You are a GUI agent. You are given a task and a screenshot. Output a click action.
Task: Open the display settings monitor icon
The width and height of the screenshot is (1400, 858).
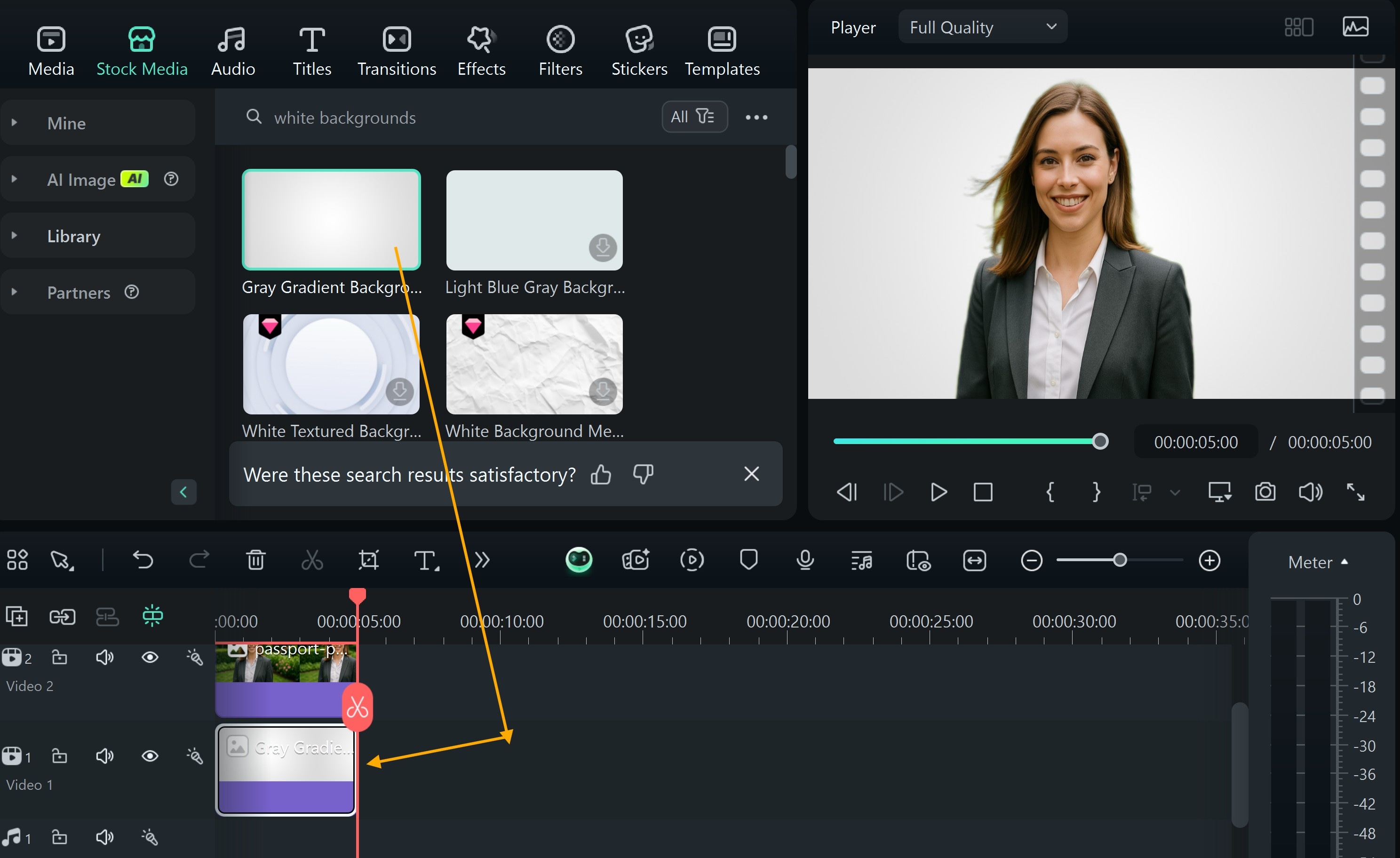(x=1219, y=492)
